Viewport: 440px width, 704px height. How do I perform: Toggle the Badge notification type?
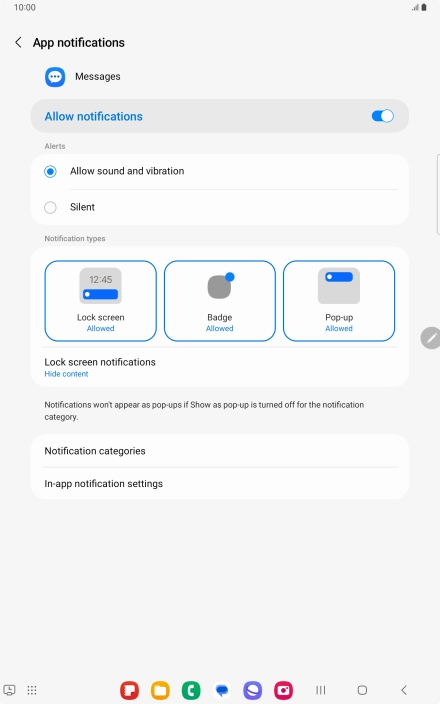coord(220,301)
